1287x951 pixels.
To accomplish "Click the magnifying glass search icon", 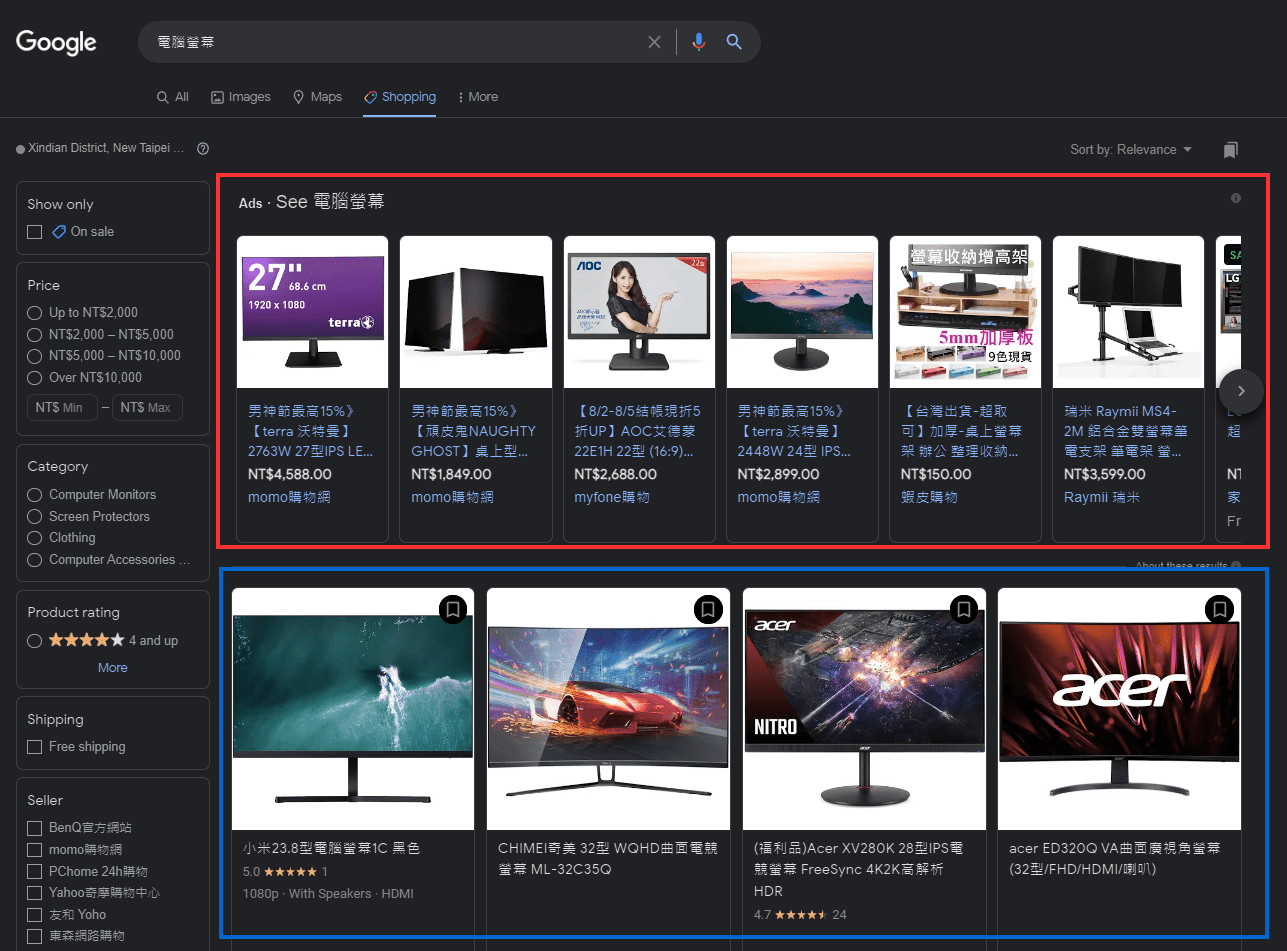I will 734,41.
